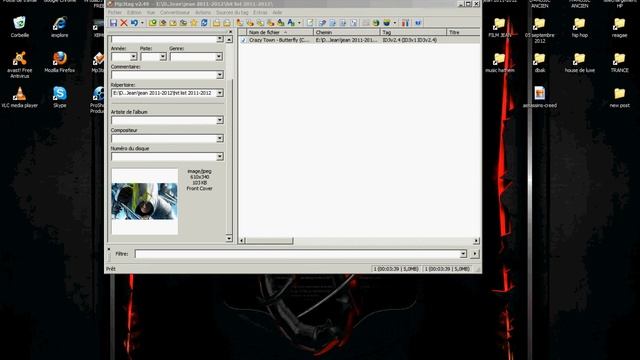Select Corbeille recycle bin desktop icon
The width and height of the screenshot is (640, 360).
pos(20,27)
